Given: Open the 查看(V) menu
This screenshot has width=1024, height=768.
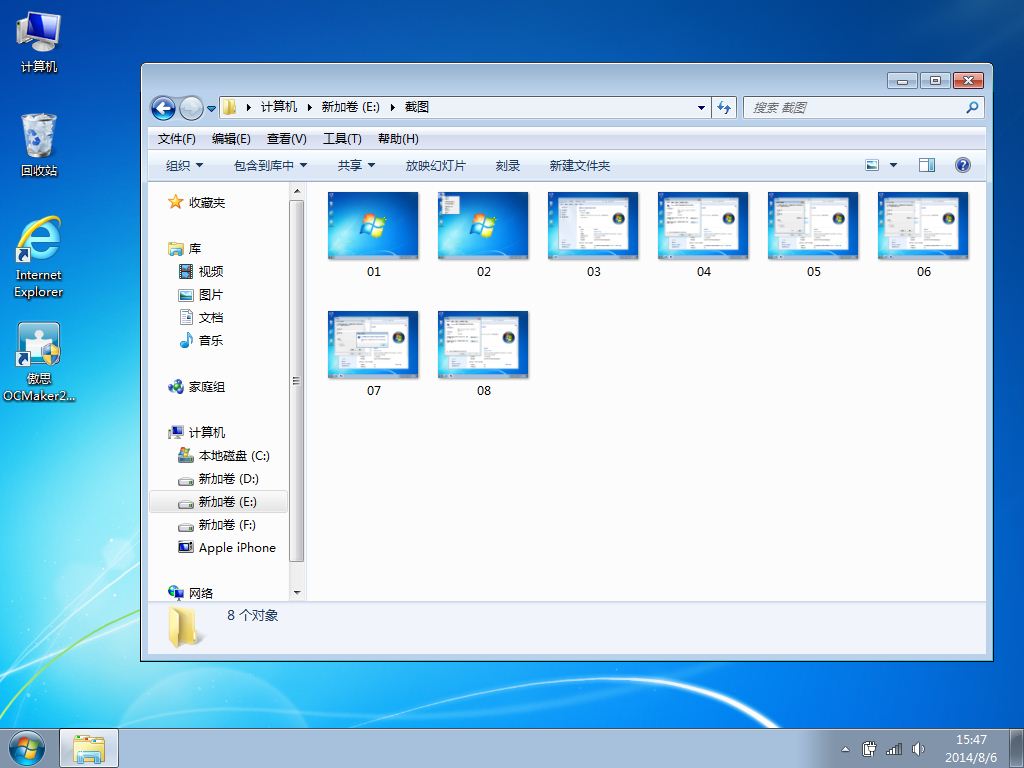Looking at the screenshot, I should [x=287, y=138].
